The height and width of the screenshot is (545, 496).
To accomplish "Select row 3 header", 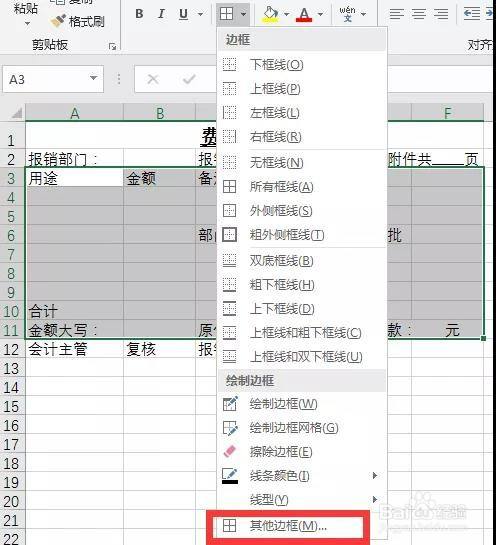I will (x=13, y=178).
